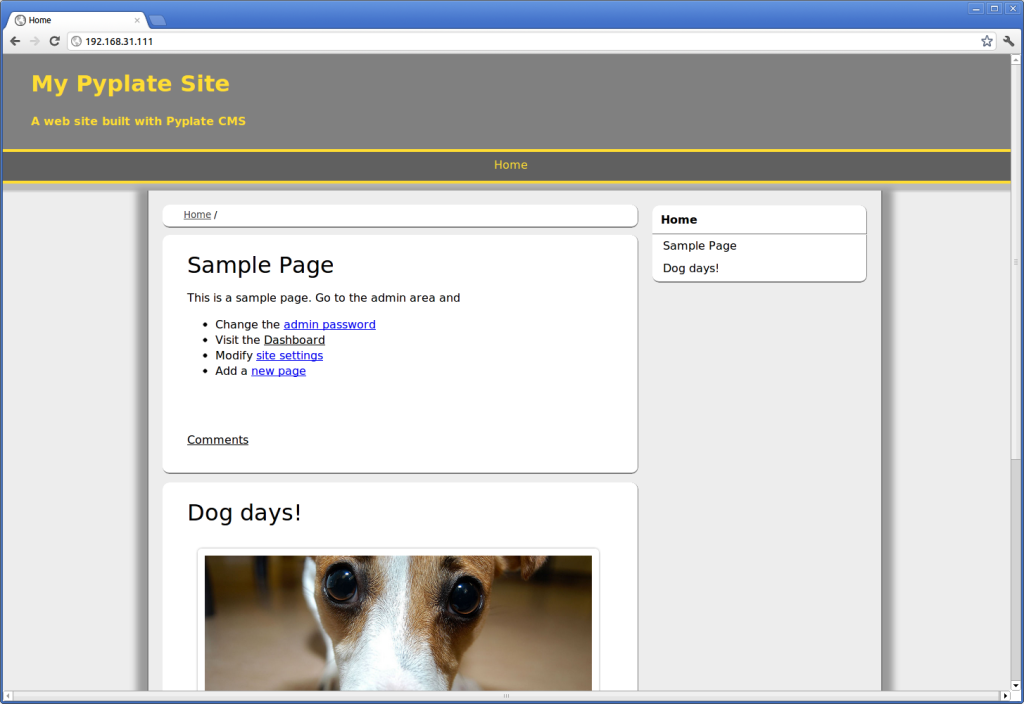
Task: Click the Sample Page article heading
Action: (x=260, y=265)
